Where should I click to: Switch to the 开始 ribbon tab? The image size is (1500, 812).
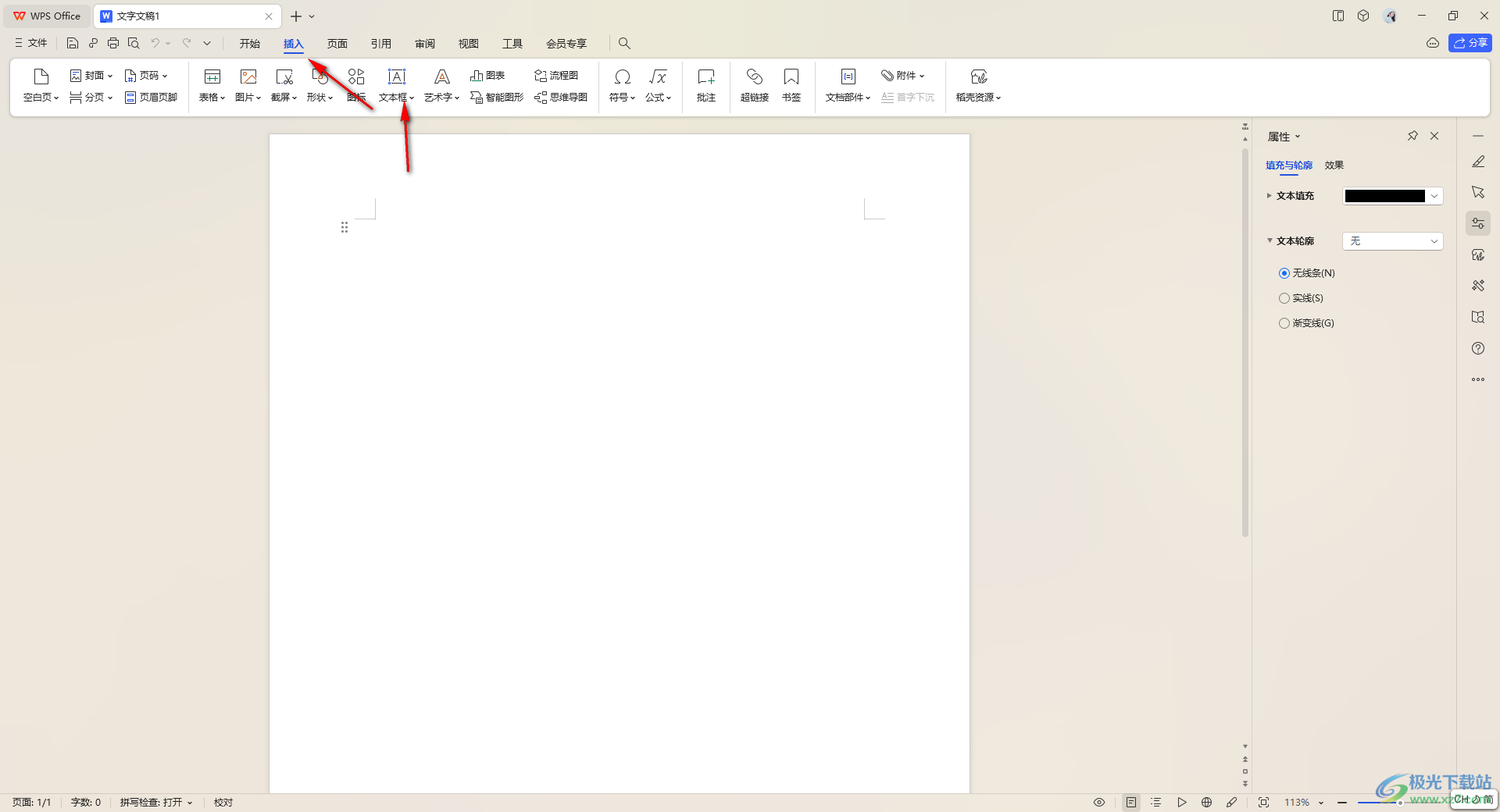click(x=250, y=44)
